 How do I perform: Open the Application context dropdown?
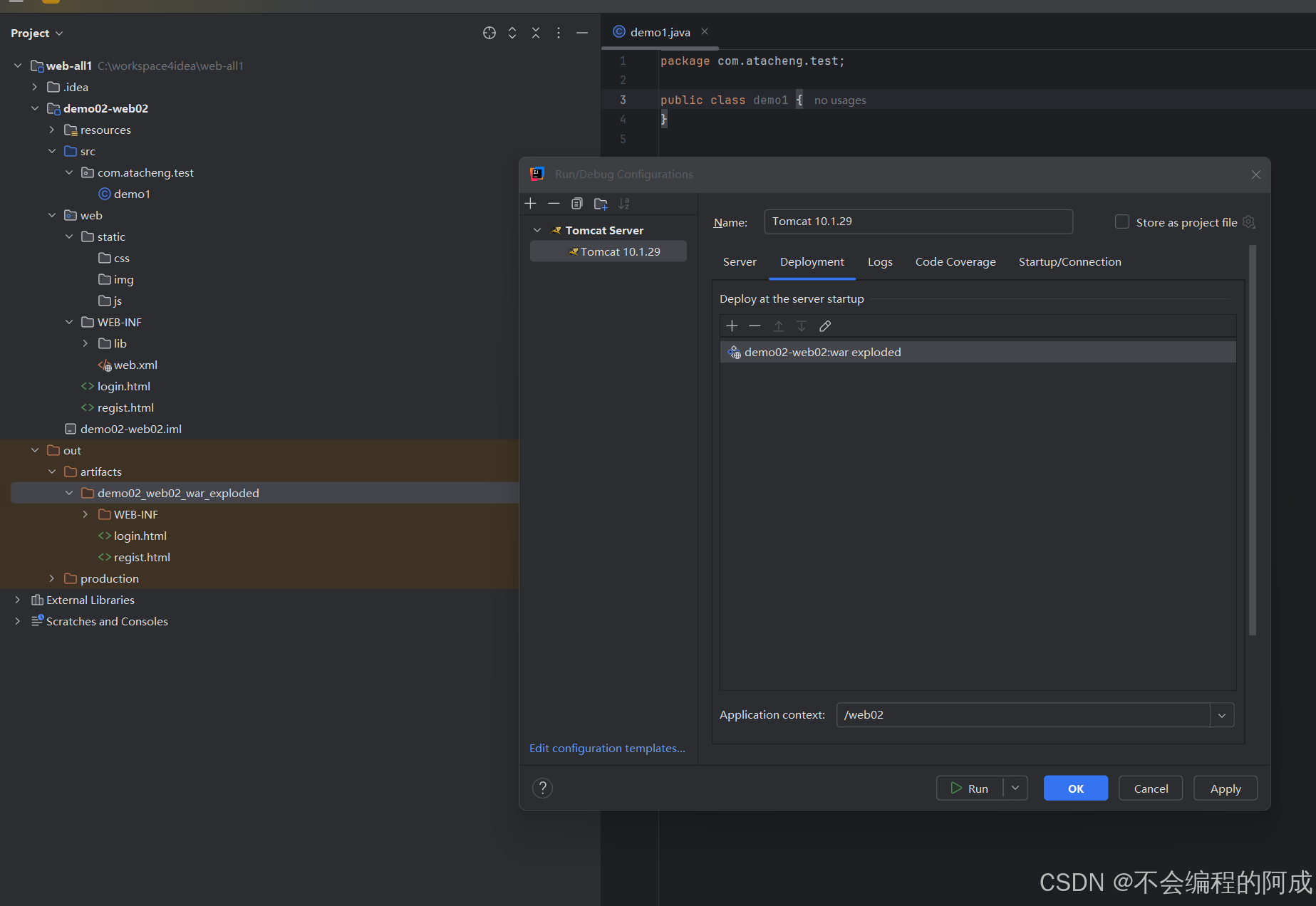tap(1222, 715)
